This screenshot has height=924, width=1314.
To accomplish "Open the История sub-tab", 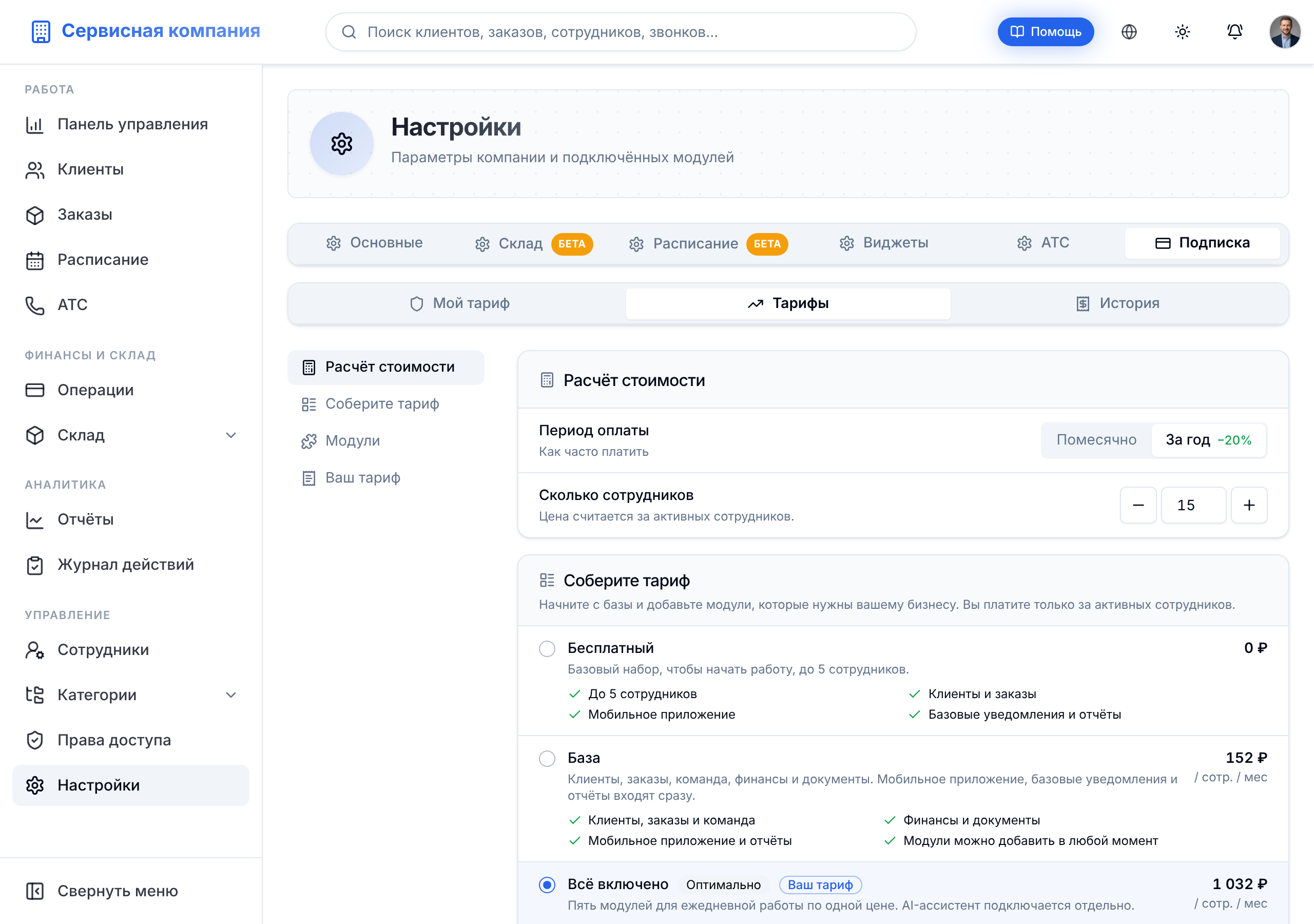I will tap(1117, 303).
